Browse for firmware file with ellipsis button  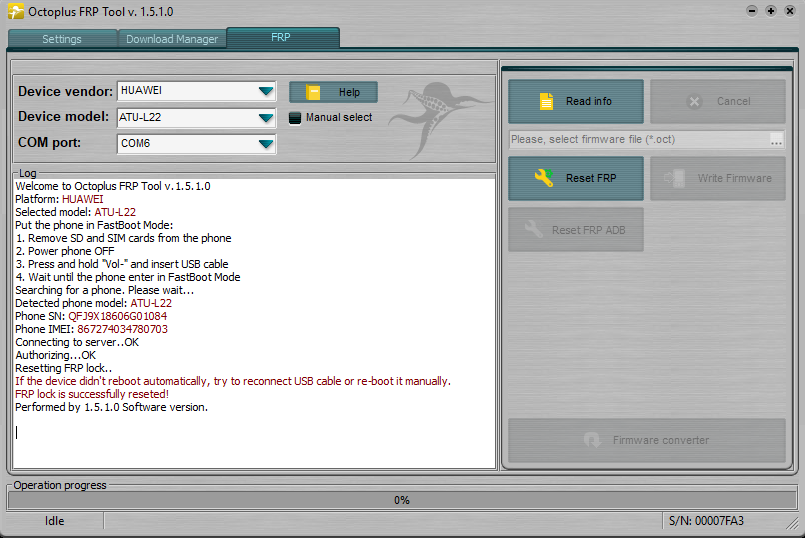click(776, 140)
